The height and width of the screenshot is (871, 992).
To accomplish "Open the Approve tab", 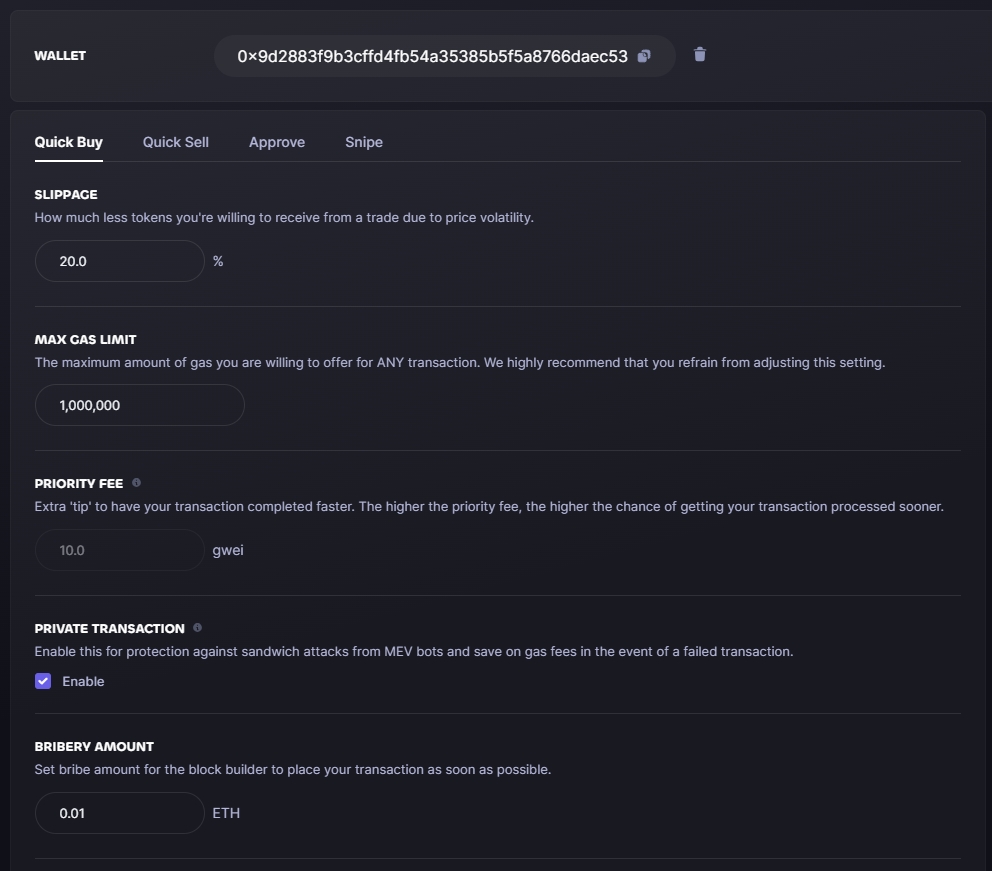I will coord(277,142).
